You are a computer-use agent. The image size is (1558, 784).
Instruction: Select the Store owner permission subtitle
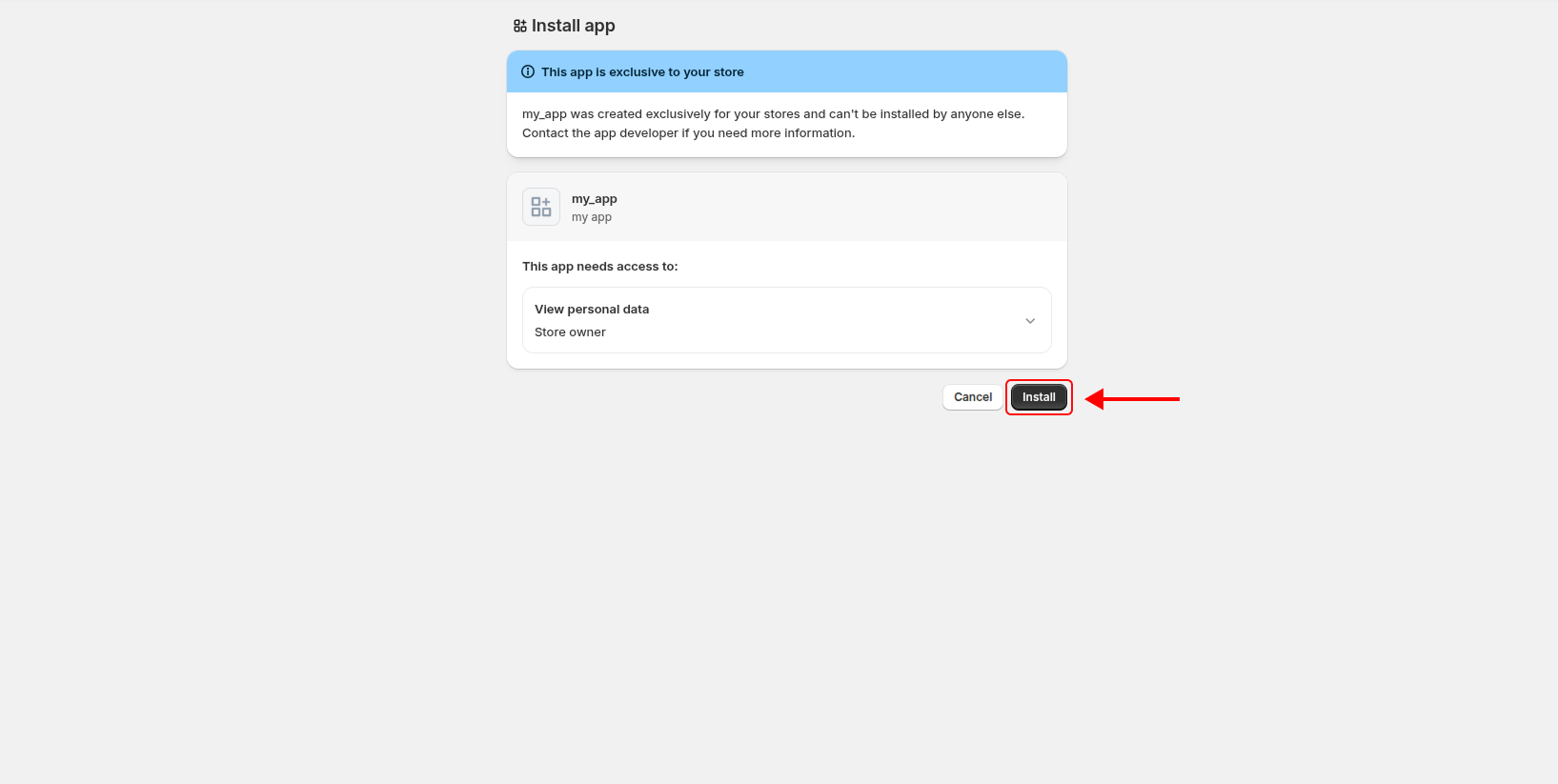(x=570, y=332)
